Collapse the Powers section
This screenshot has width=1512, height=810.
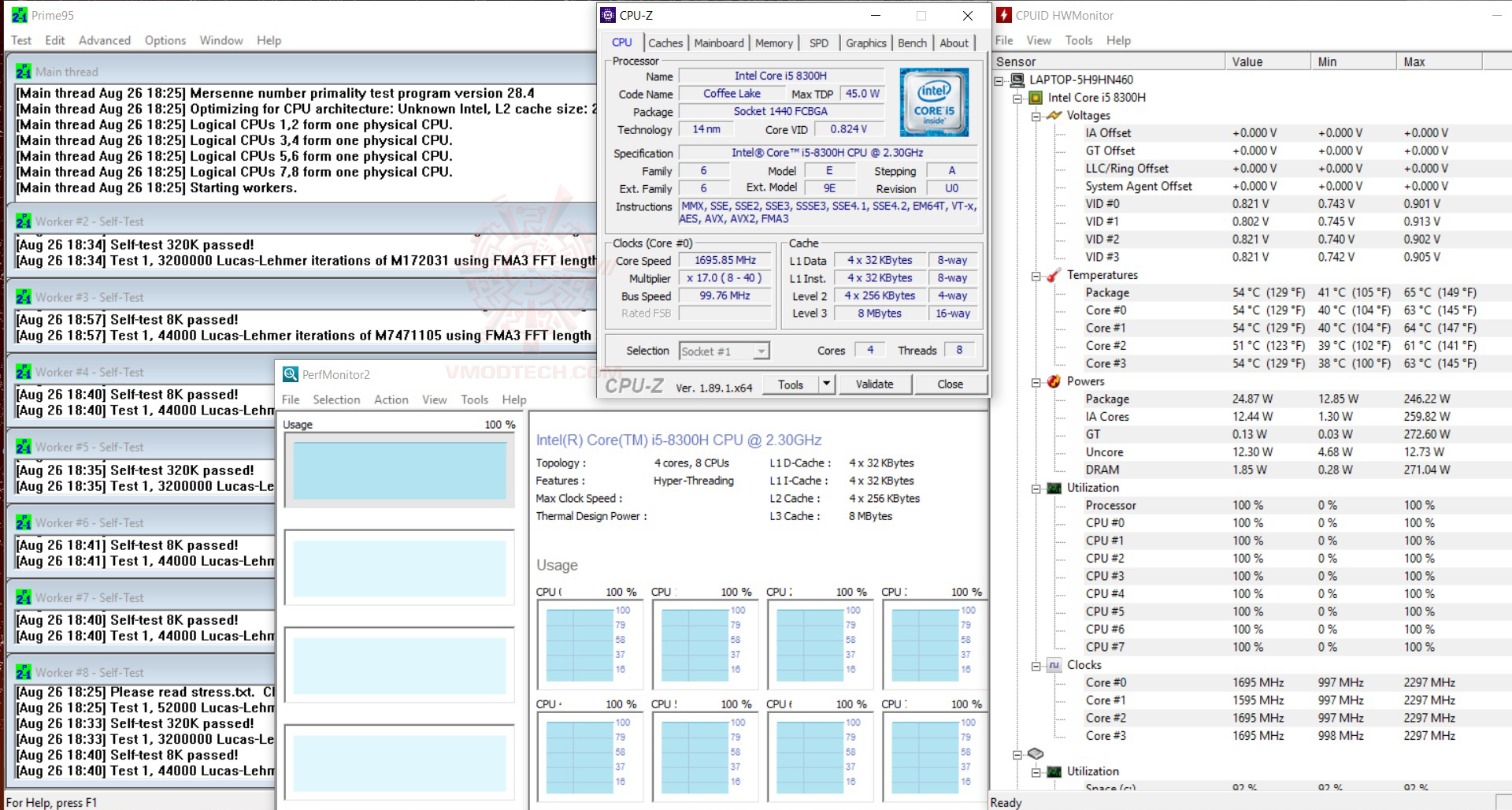1036,382
